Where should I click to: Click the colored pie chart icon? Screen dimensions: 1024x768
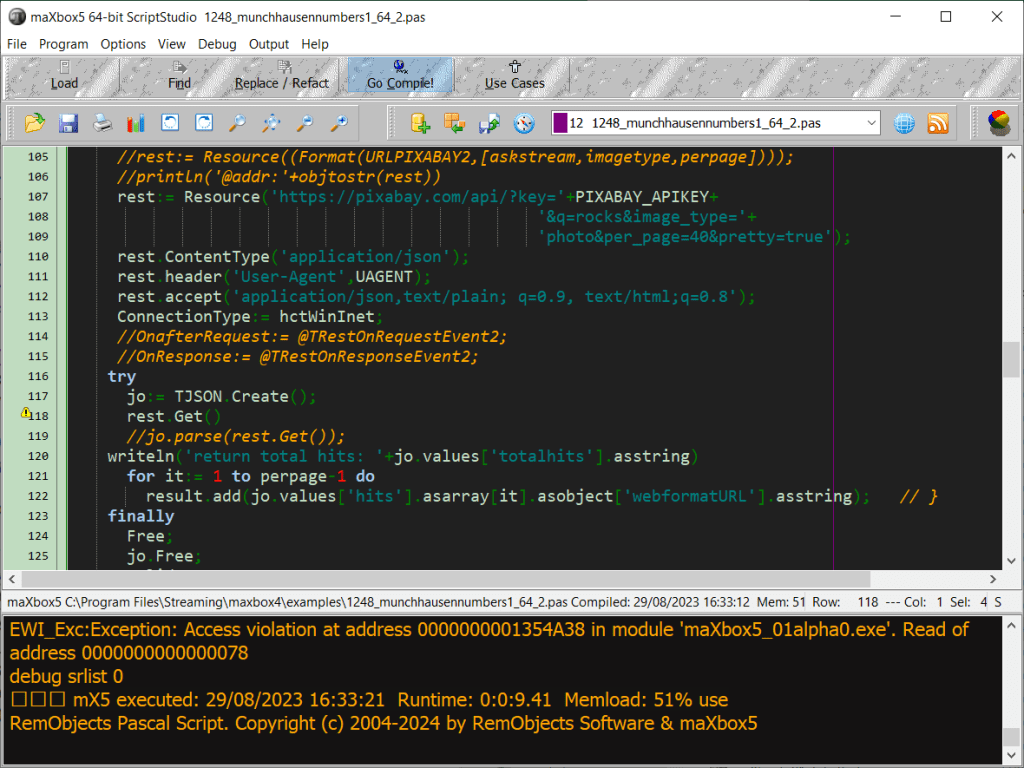pyautogui.click(x=998, y=123)
